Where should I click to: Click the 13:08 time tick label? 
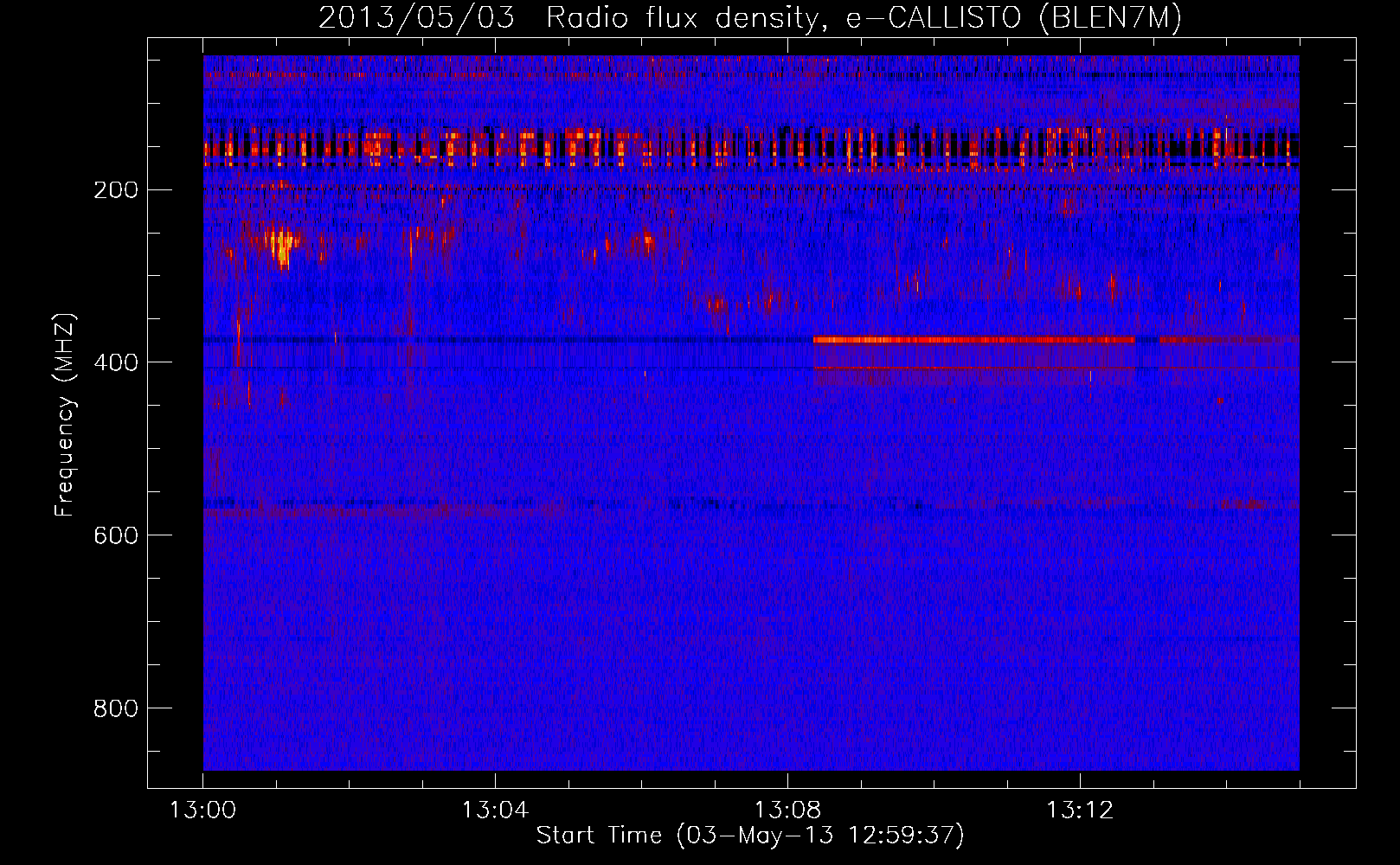787,811
